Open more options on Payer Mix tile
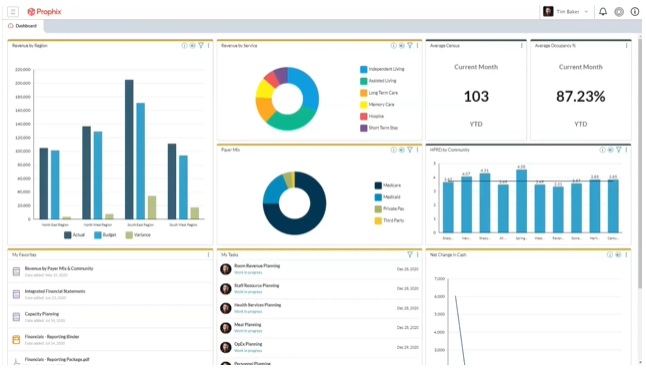Image resolution: width=646 pixels, height=373 pixels. click(417, 150)
